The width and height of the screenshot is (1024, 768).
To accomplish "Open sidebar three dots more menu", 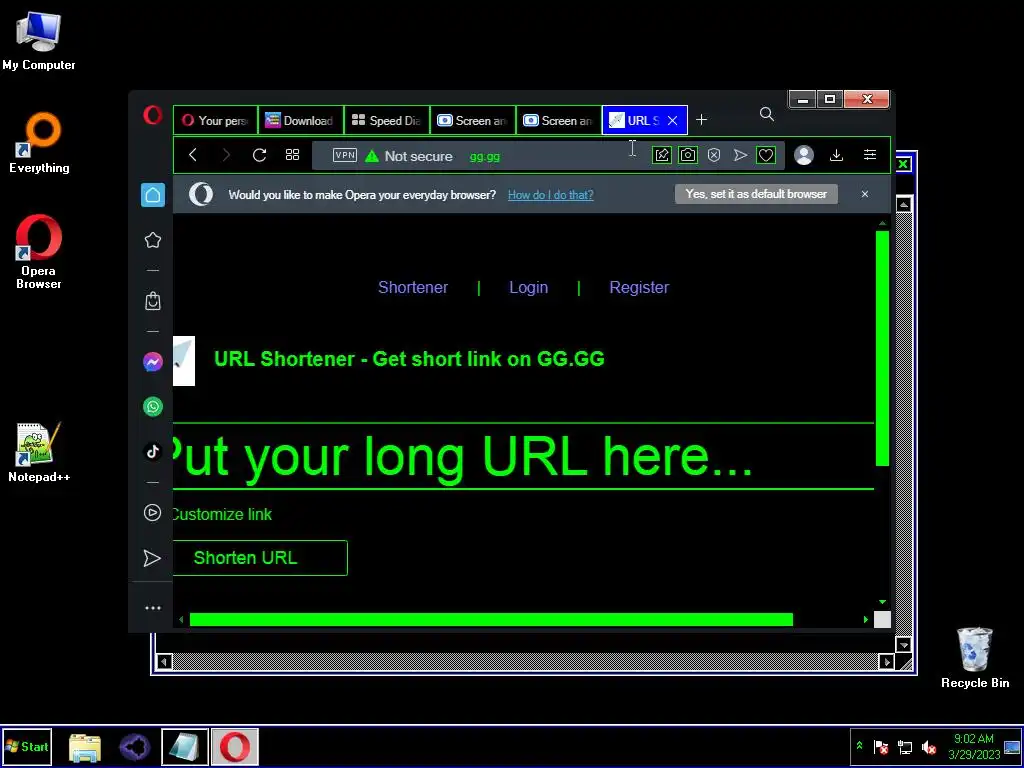I will pyautogui.click(x=153, y=608).
